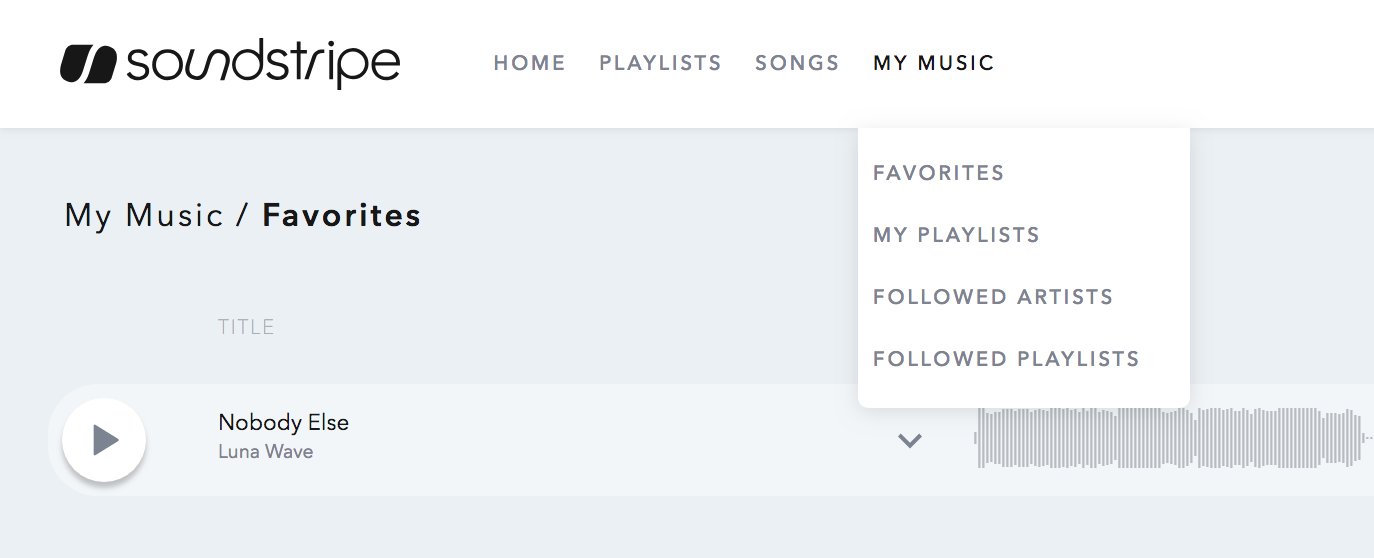Open the SONGS navigation item

point(797,63)
